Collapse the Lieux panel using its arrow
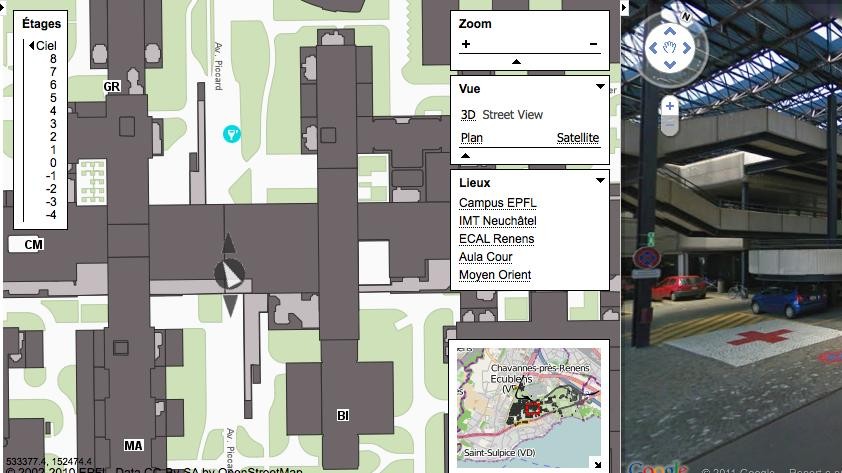The width and height of the screenshot is (842, 473). [600, 181]
